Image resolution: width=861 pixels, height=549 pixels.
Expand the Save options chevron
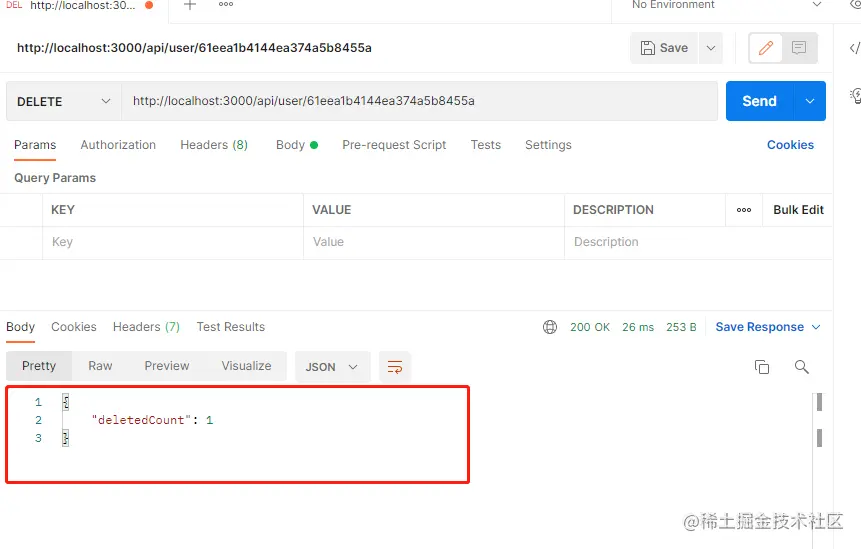coord(711,48)
